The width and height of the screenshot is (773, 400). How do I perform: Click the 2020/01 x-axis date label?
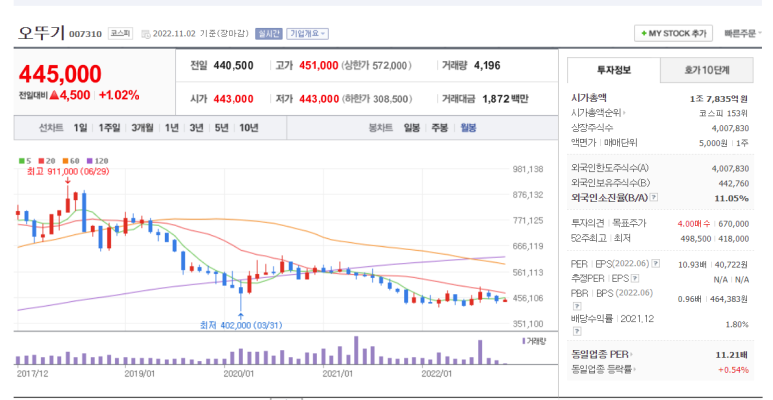(239, 374)
